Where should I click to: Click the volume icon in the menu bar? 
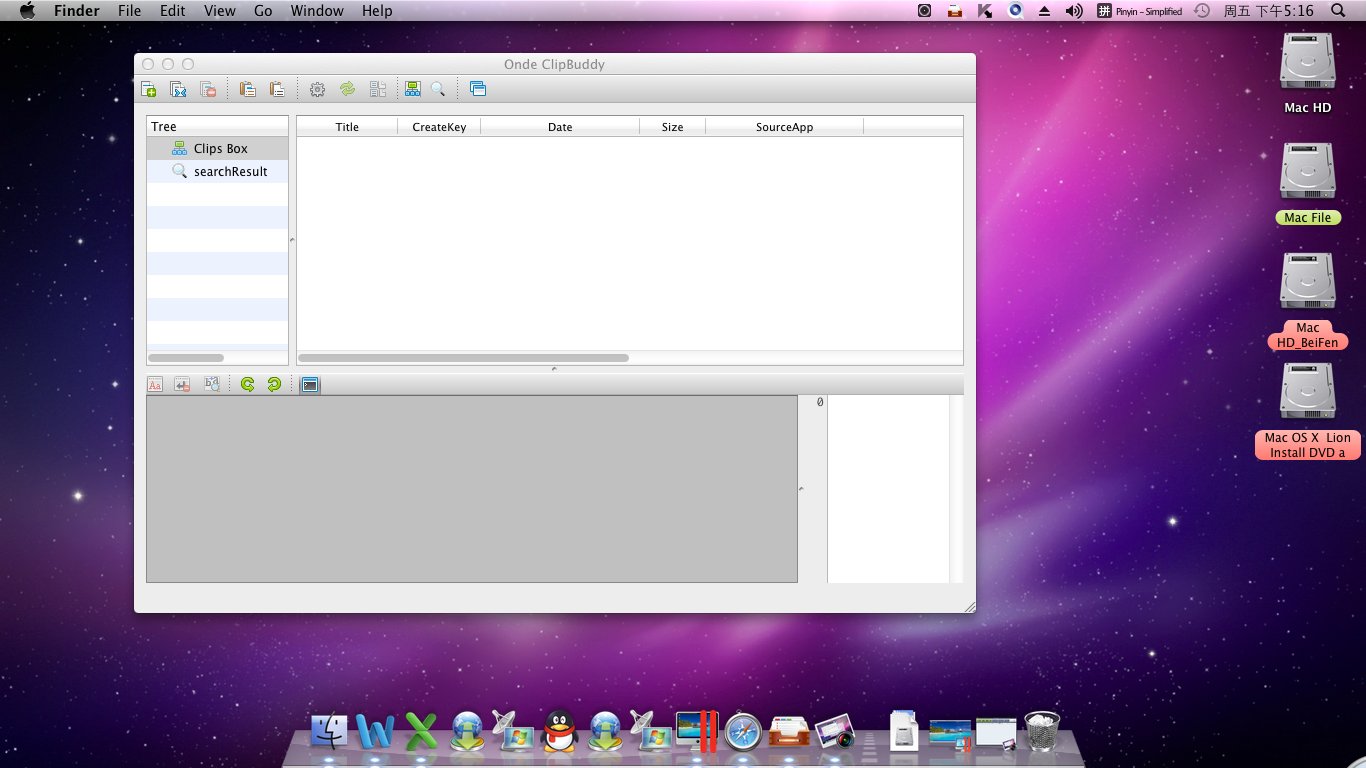click(x=1074, y=11)
